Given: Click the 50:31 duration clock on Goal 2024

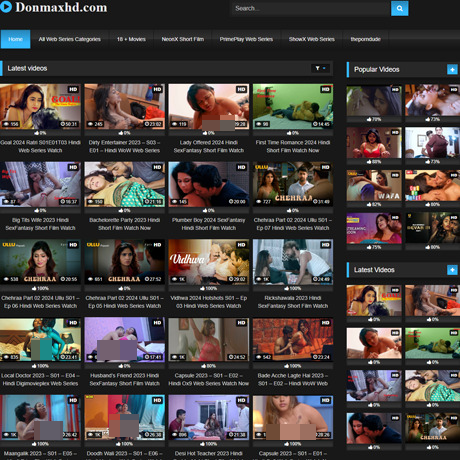Looking at the screenshot, I should click(x=69, y=124).
